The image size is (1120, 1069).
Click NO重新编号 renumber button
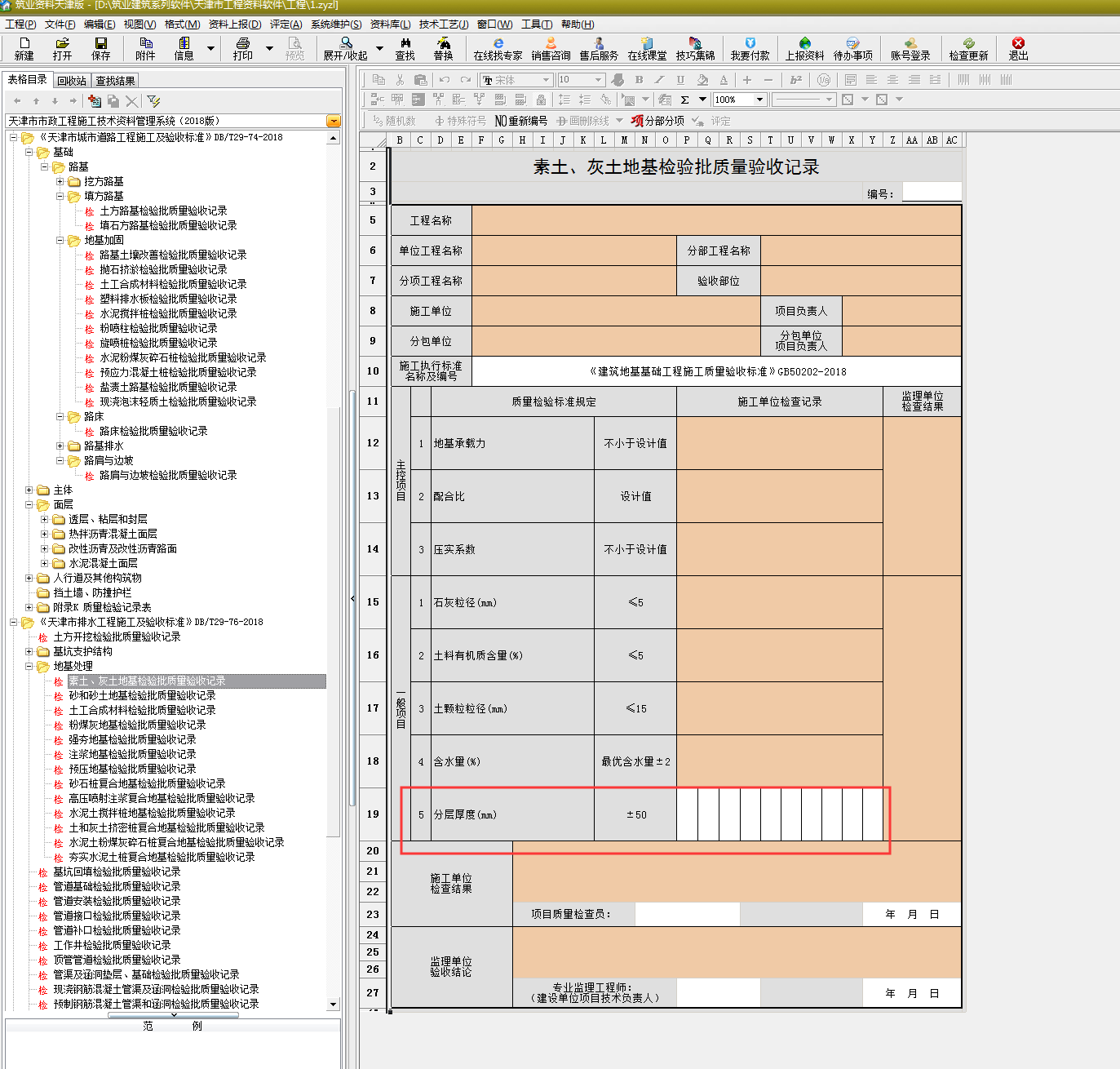coord(521,121)
